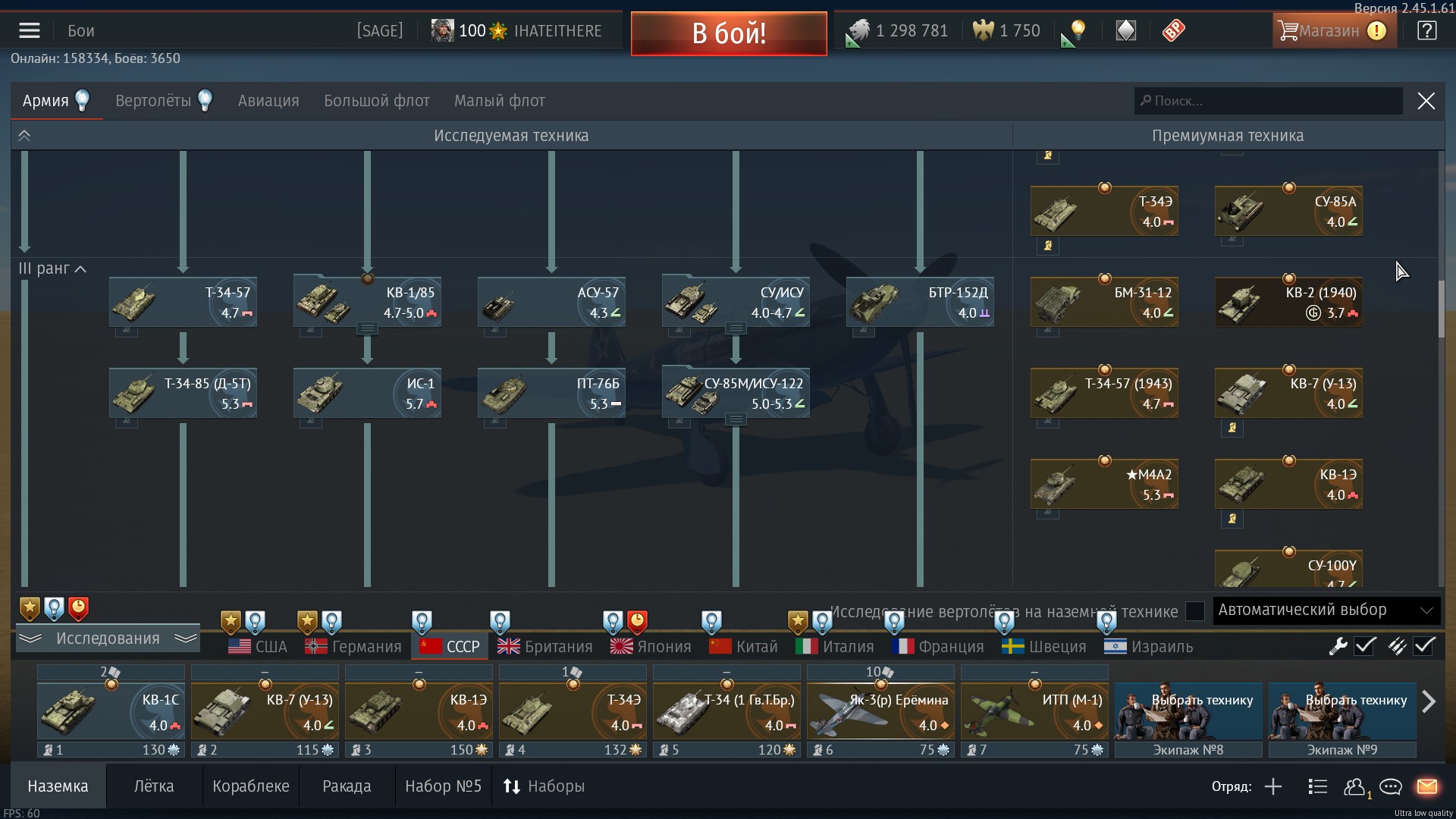Select the Израиль nation tab
The height and width of the screenshot is (819, 1456).
point(1148,647)
